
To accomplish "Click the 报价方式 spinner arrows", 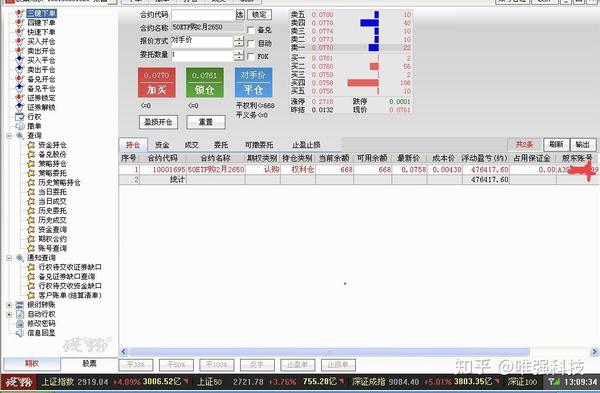I will 239,41.
